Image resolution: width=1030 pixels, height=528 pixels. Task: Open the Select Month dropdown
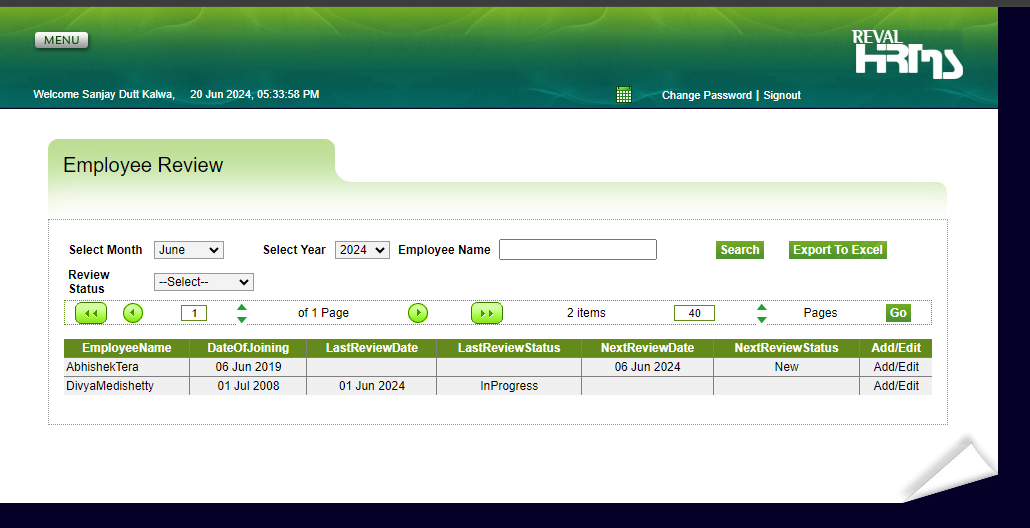tap(189, 250)
